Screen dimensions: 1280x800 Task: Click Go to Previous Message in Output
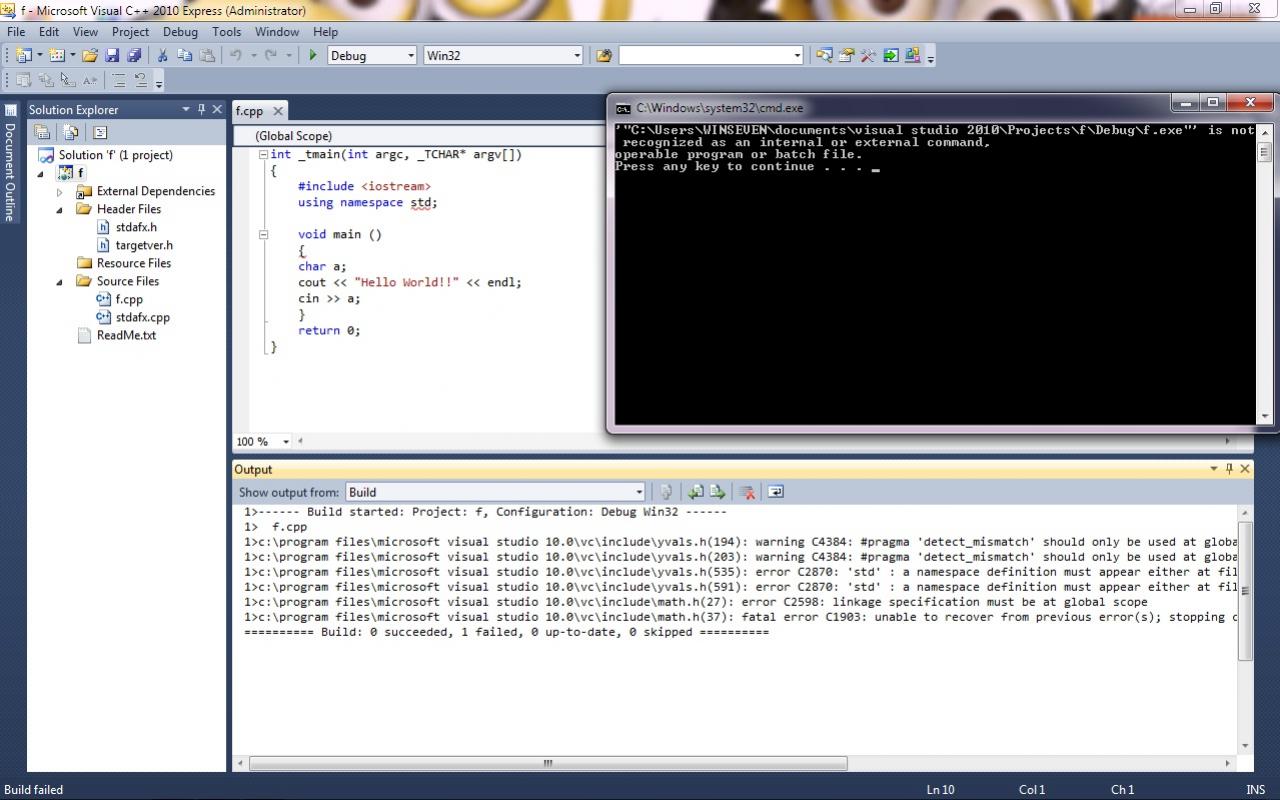695,492
